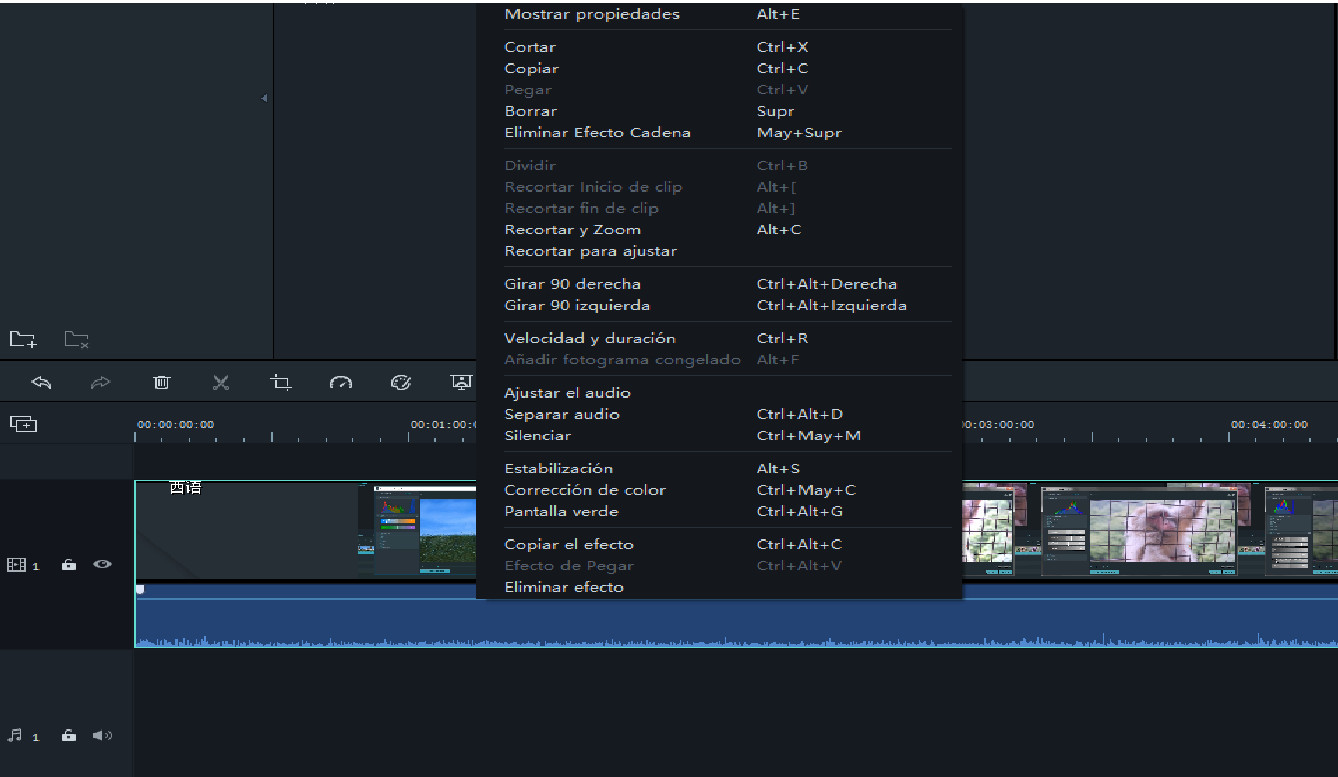Collapse the media panel with the small arrow
Screen dimensions: 1338x777
tap(264, 98)
